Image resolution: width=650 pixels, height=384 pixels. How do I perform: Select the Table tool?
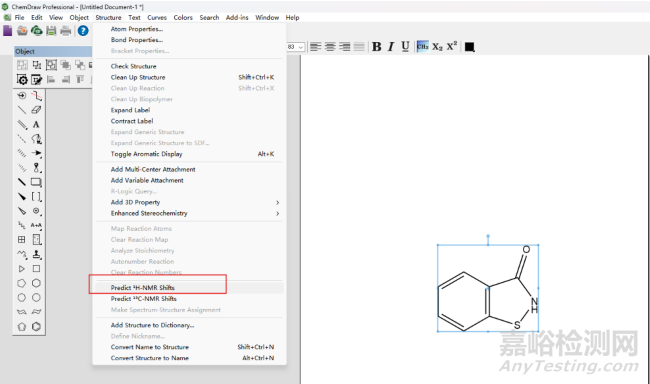[22, 240]
